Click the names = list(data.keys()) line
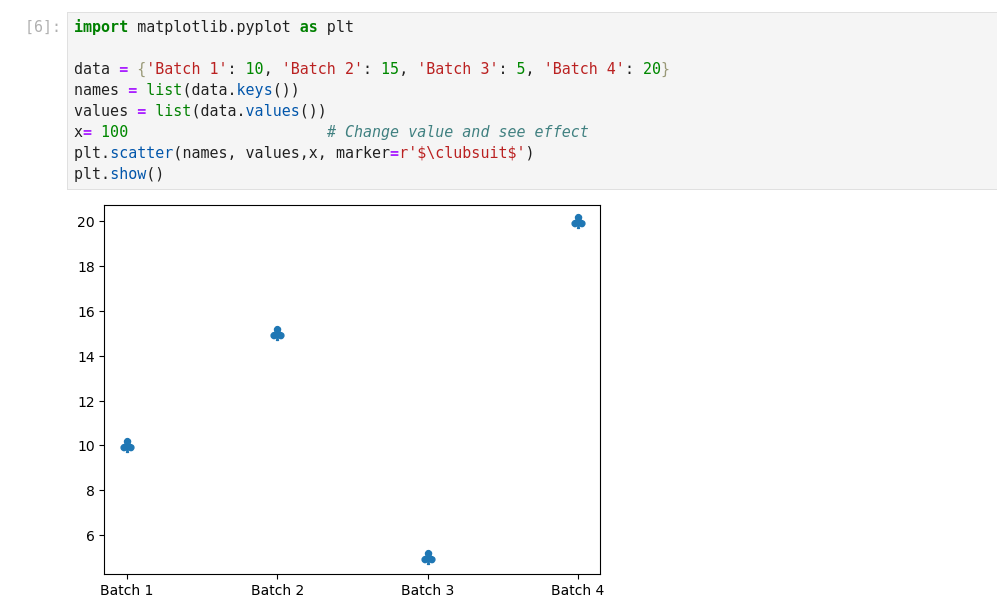The width and height of the screenshot is (997, 603). click(186, 90)
